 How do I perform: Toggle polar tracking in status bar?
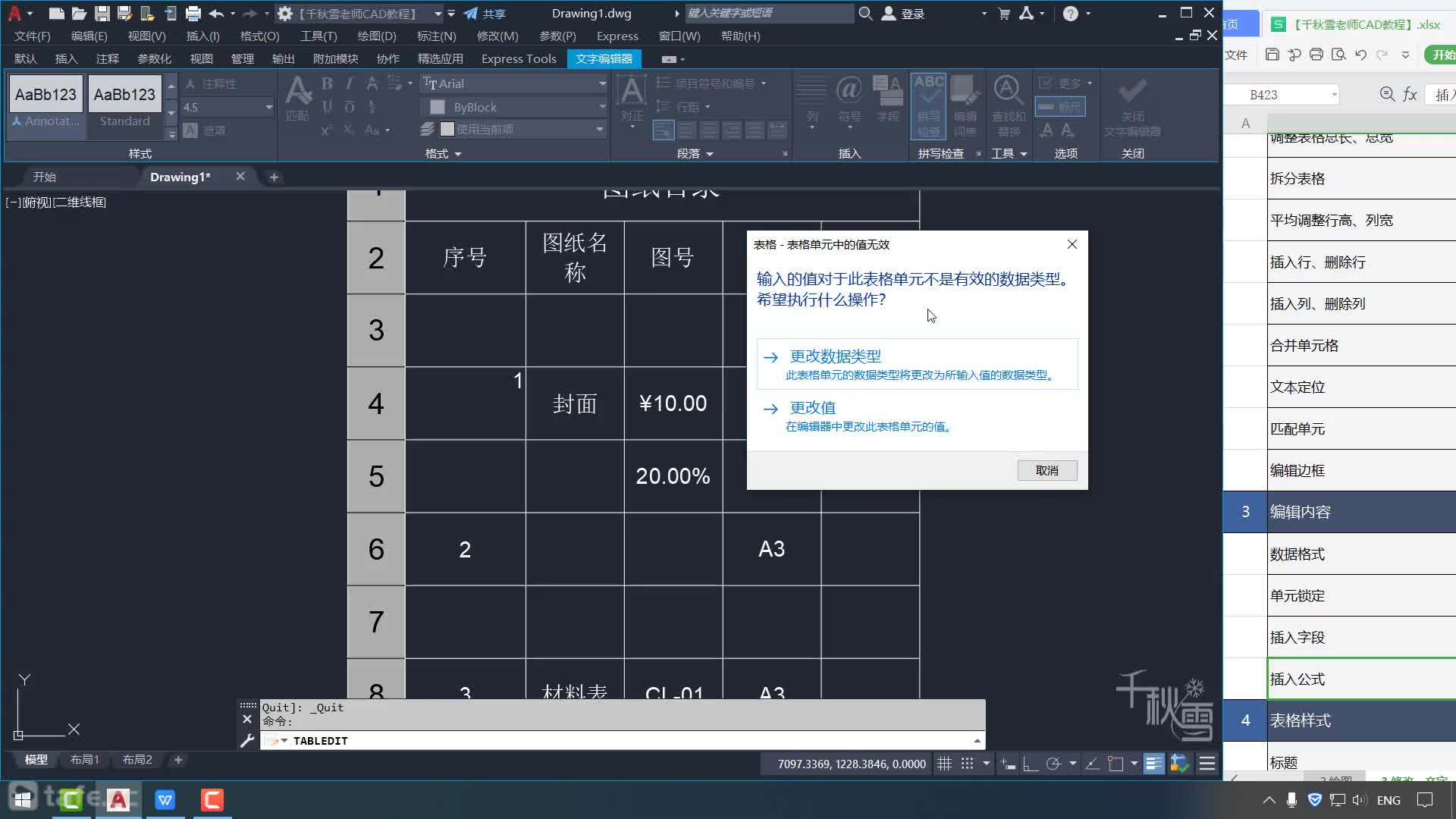click(1053, 764)
